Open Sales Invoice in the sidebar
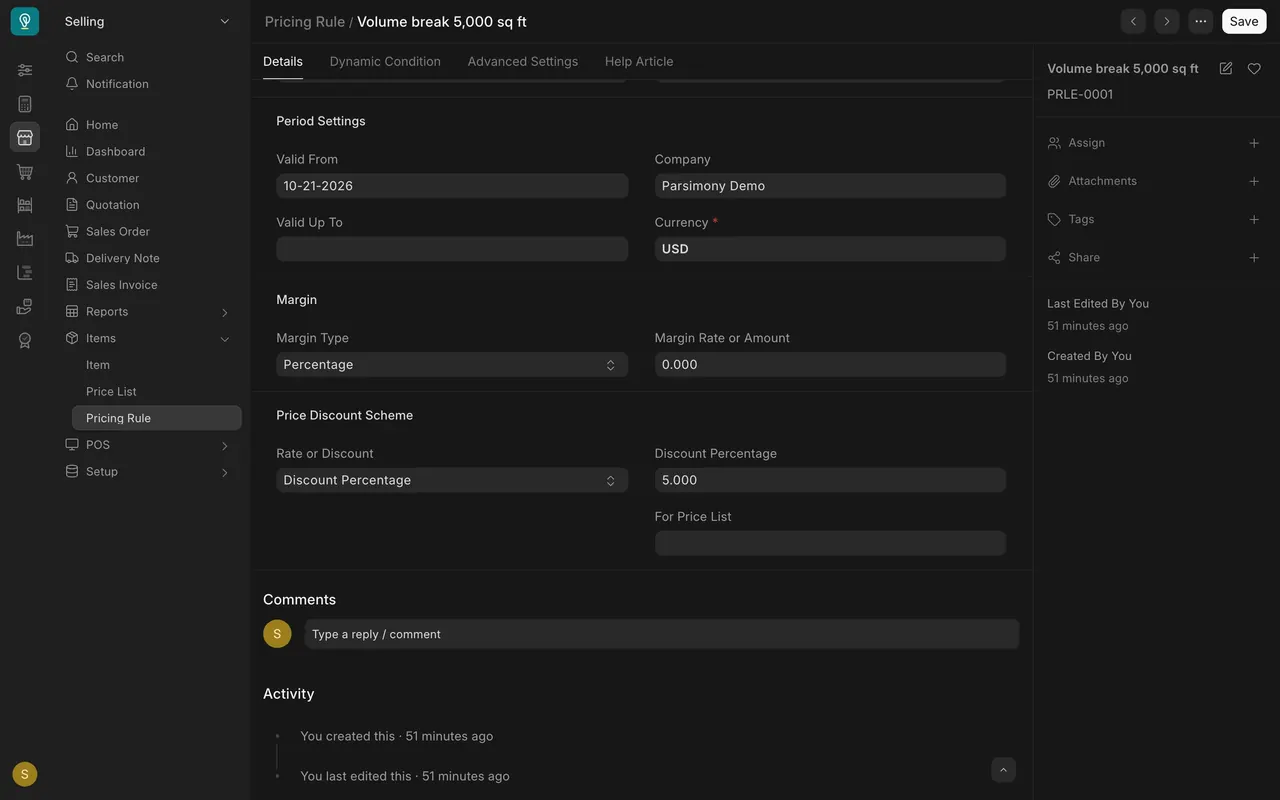The width and height of the screenshot is (1280, 800). point(121,285)
